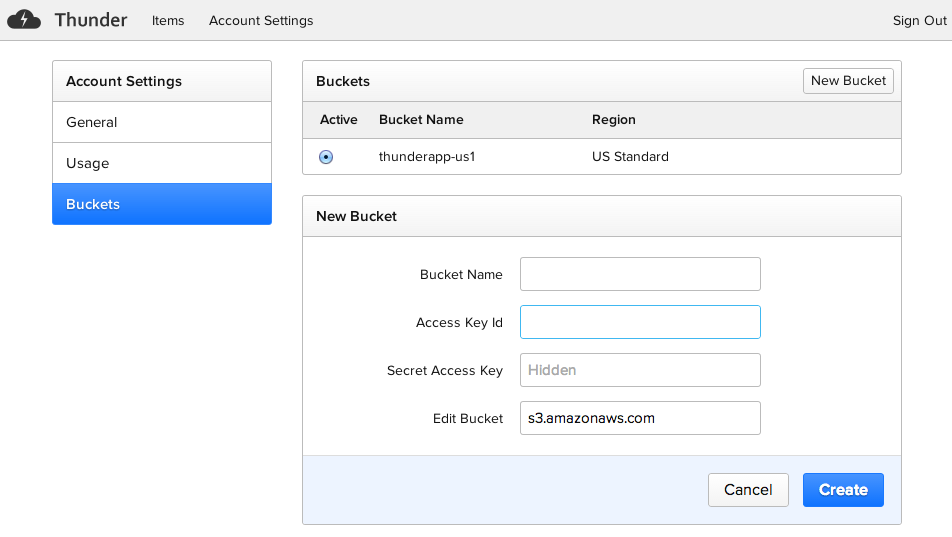Image resolution: width=952 pixels, height=537 pixels.
Task: Open the Items menu in navbar
Action: (168, 21)
